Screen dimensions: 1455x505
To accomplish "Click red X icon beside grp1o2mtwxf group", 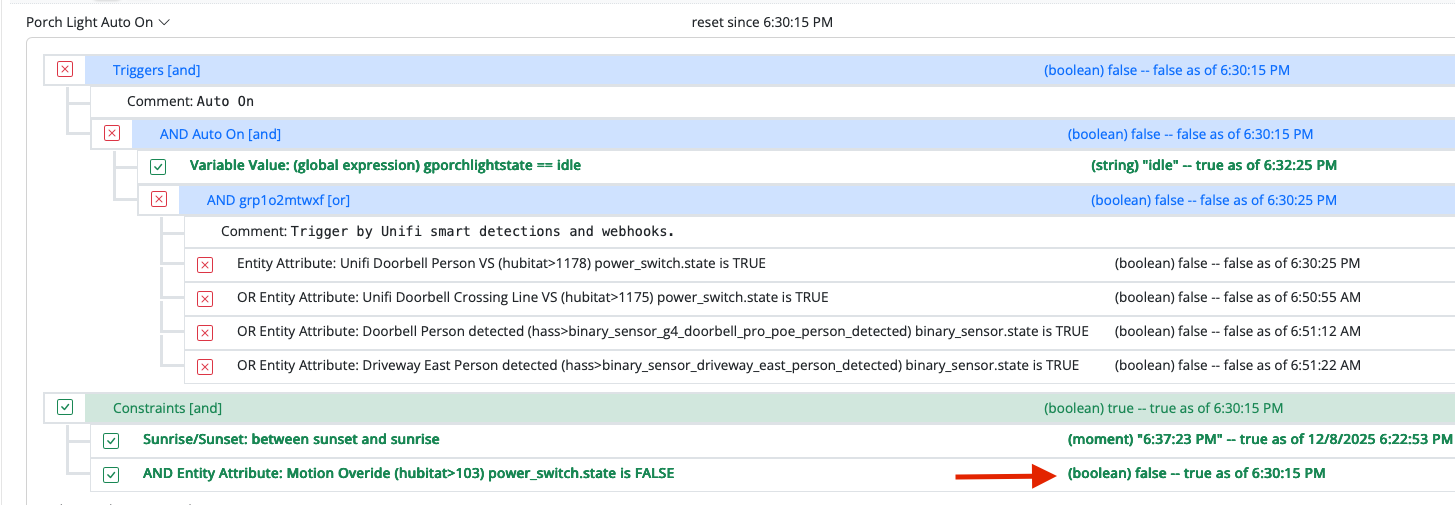I will point(158,200).
